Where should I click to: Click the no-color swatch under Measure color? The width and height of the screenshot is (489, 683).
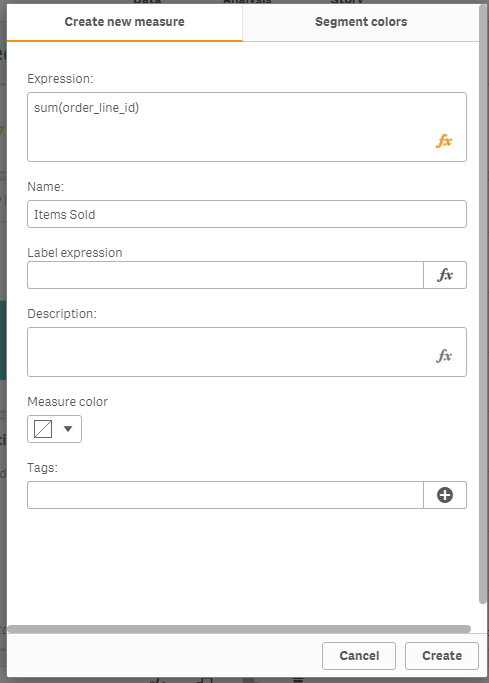(x=43, y=429)
